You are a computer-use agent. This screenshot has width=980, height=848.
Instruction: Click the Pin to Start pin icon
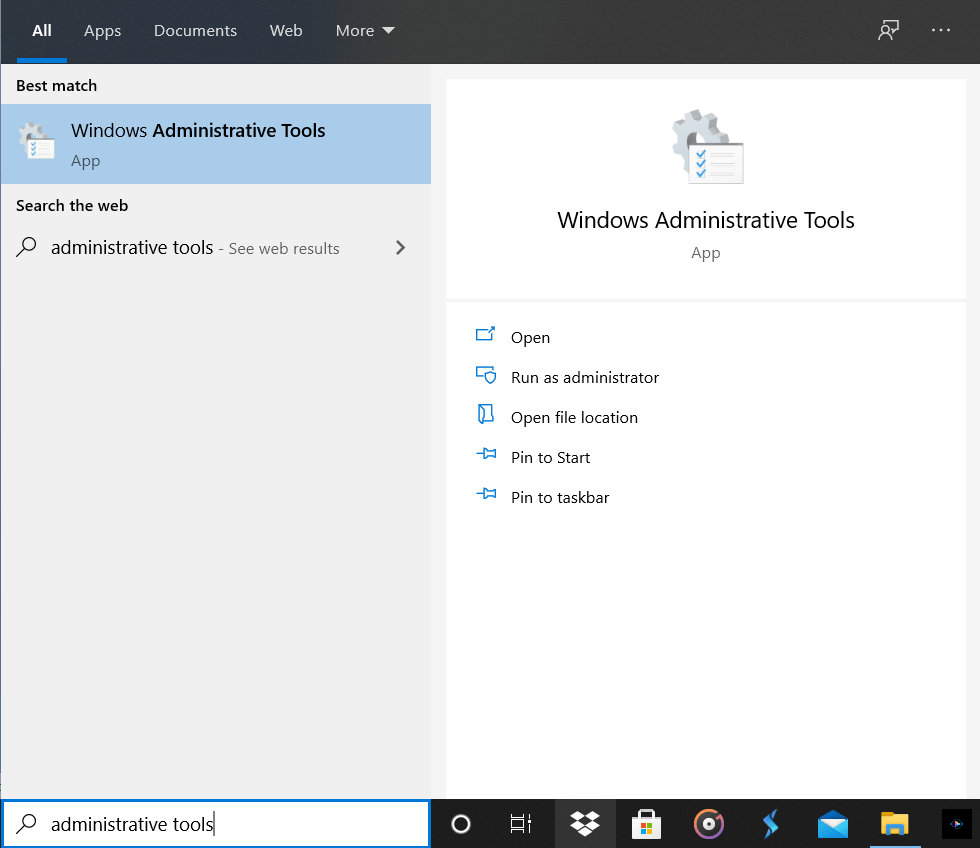tap(487, 455)
